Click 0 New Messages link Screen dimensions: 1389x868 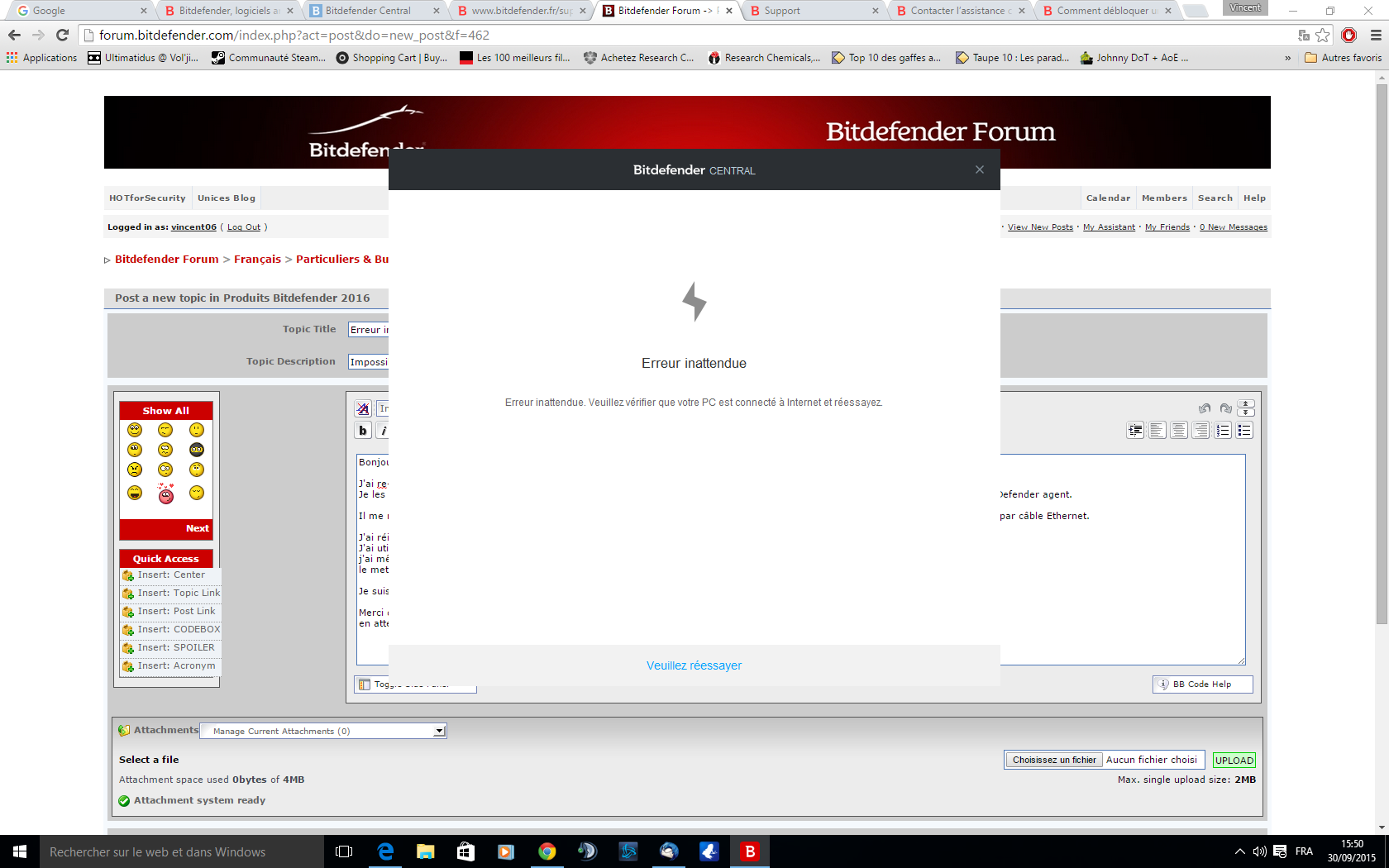[1234, 227]
